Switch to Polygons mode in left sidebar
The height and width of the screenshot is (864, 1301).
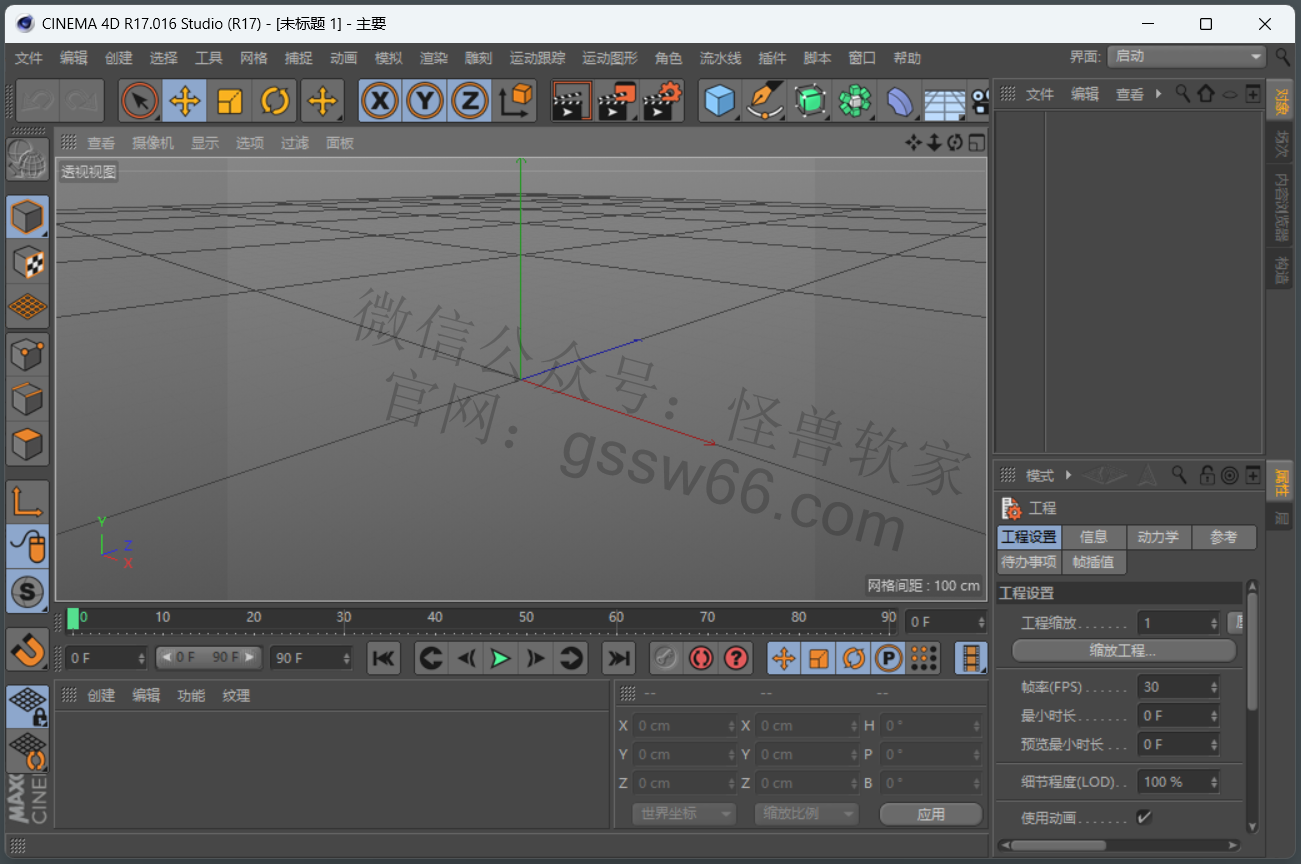coord(27,443)
